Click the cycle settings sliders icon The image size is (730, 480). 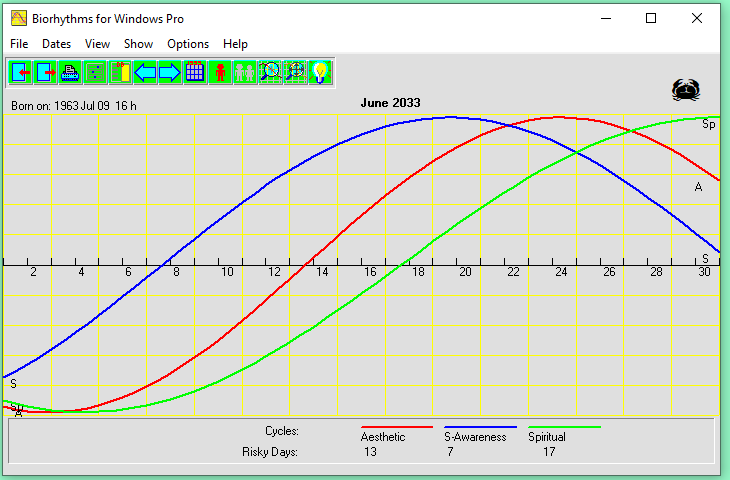[x=95, y=72]
